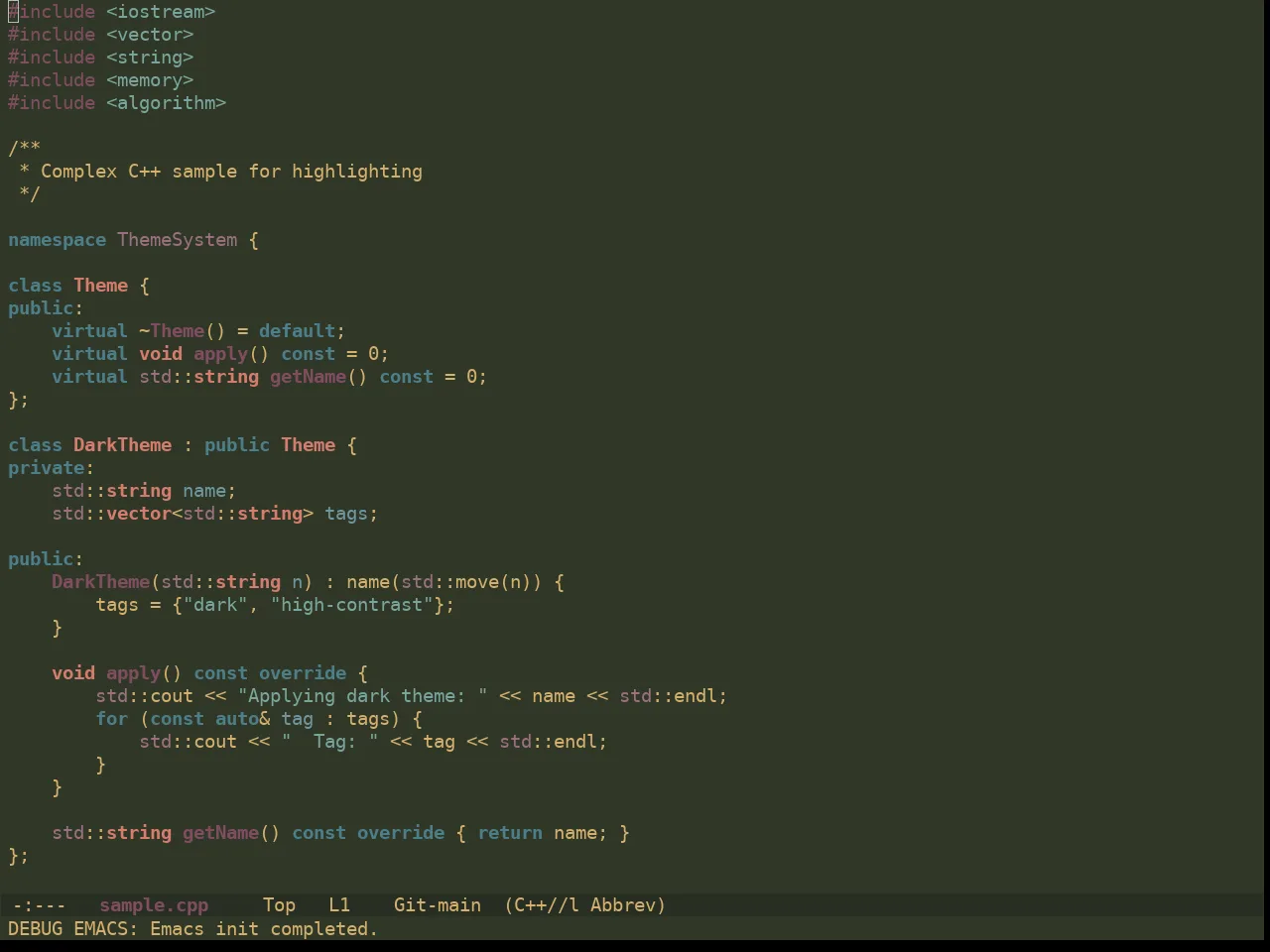Click on <string> in the include line
This screenshot has width=1270, height=952.
150,58
